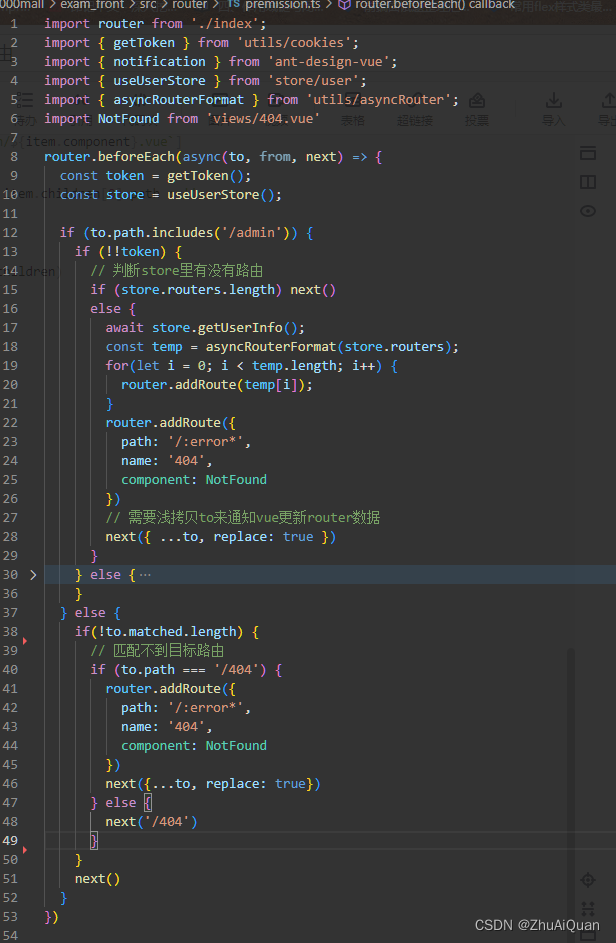Click the async keyword on line 8
The width and height of the screenshot is (616, 943).
[202, 157]
